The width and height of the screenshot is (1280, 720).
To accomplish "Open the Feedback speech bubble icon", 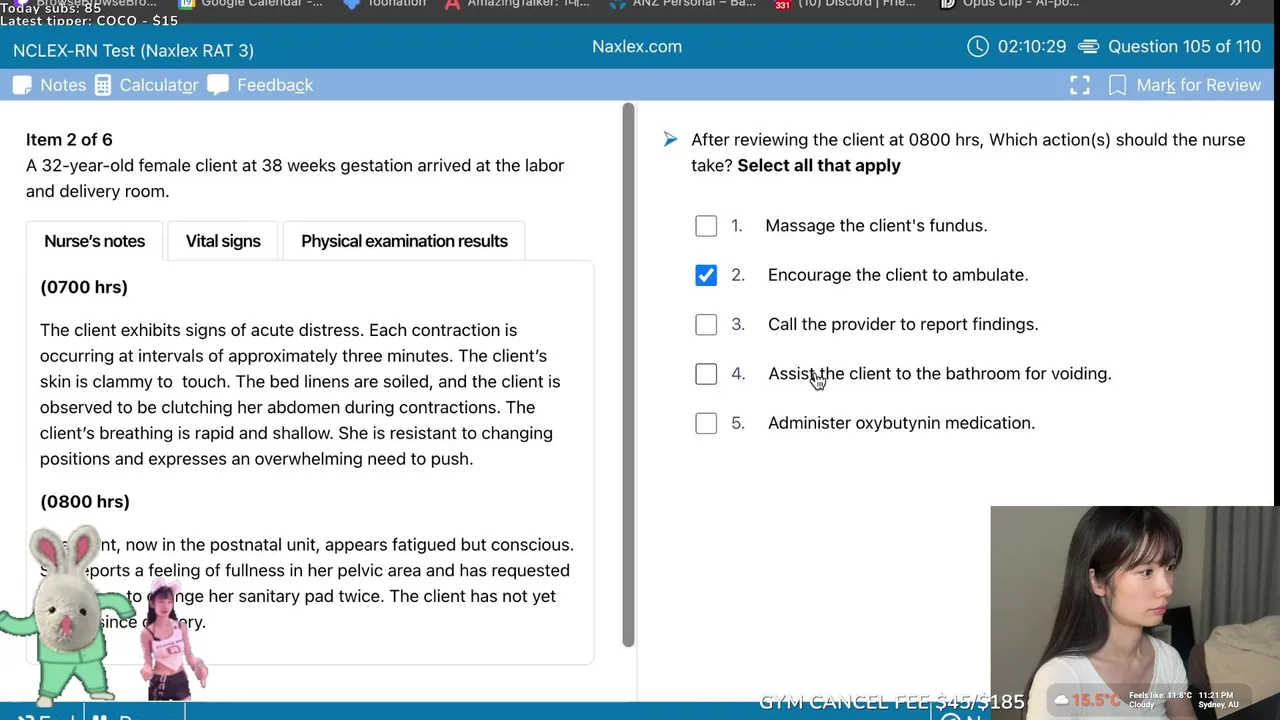I will pyautogui.click(x=218, y=85).
